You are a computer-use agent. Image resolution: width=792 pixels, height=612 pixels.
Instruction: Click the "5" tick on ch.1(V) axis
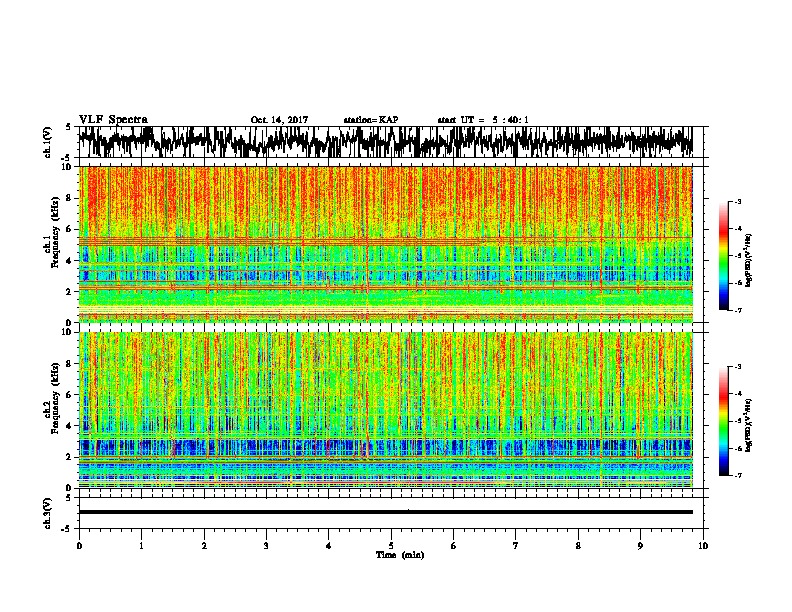(69, 127)
